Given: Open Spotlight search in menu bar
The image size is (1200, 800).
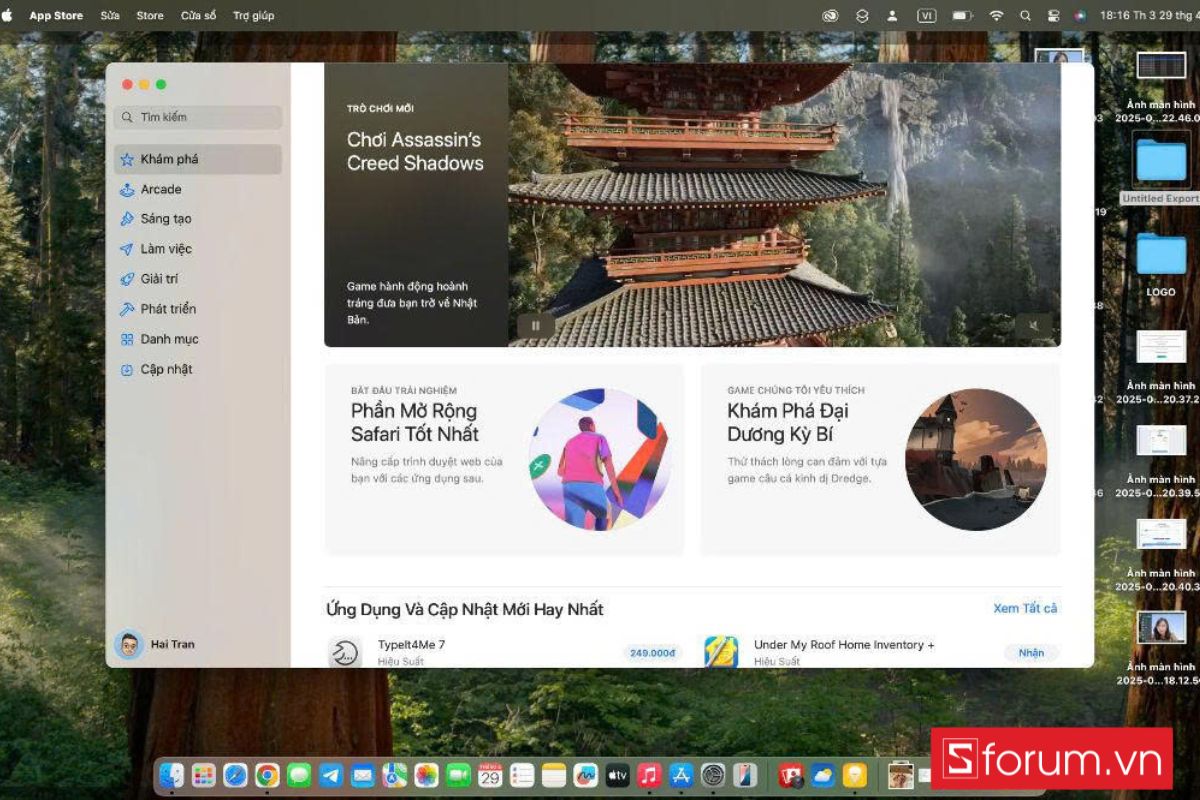Looking at the screenshot, I should click(1025, 16).
